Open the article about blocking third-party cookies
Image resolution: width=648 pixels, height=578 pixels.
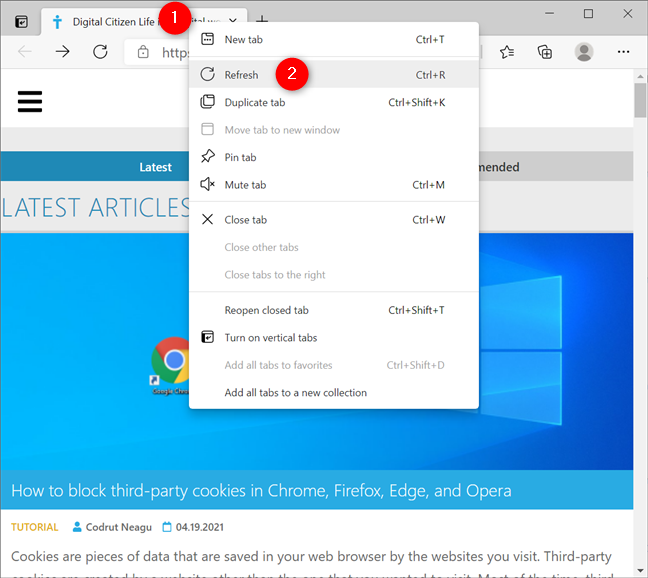tap(261, 490)
